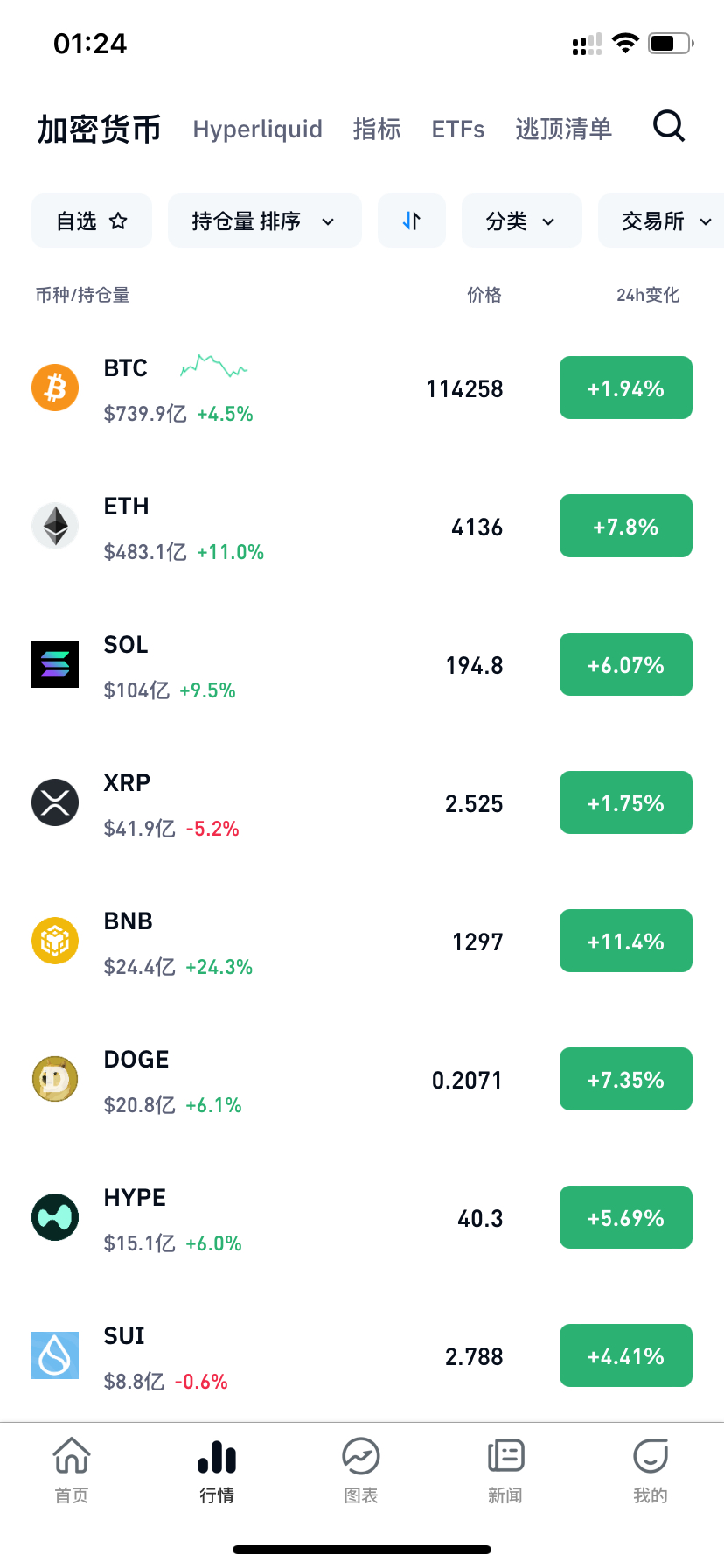
Task: Expand the 交易所 exchange dropdown
Action: [x=666, y=220]
